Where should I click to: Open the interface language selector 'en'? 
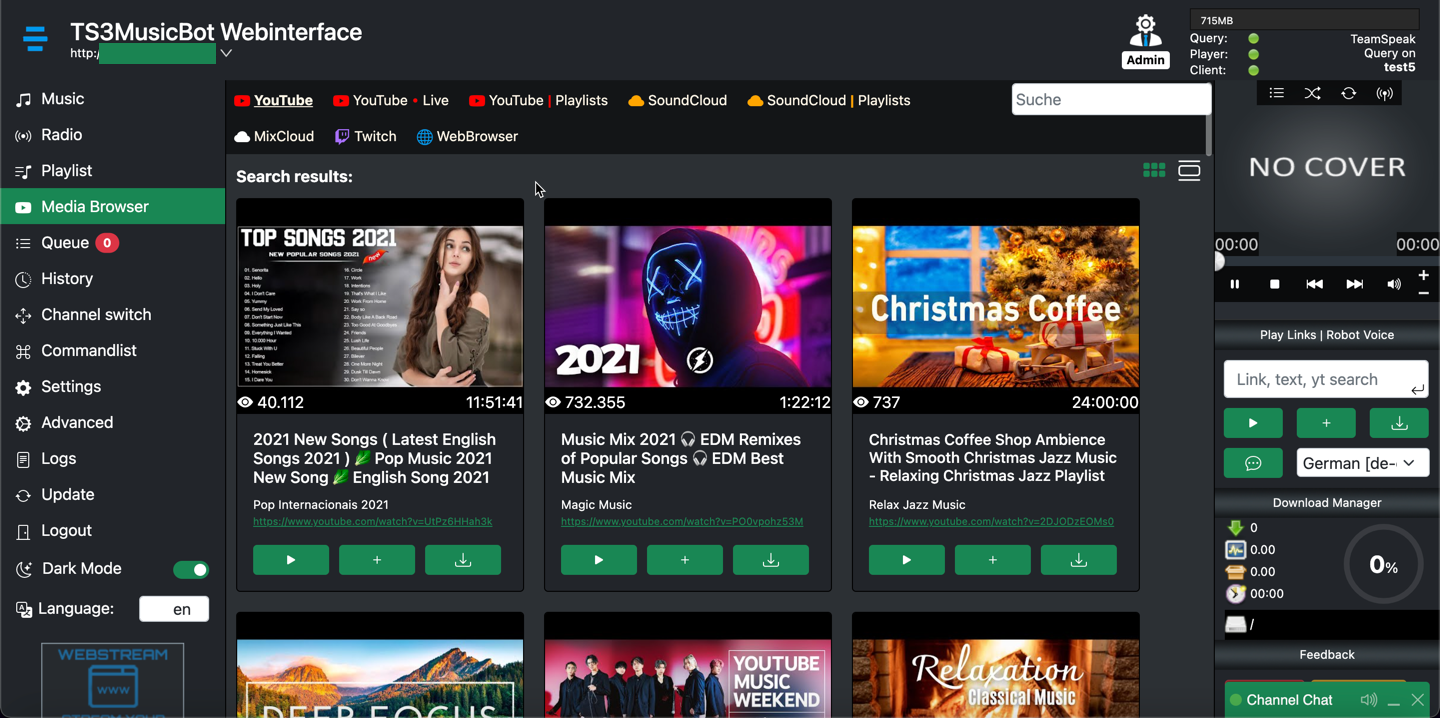[174, 609]
